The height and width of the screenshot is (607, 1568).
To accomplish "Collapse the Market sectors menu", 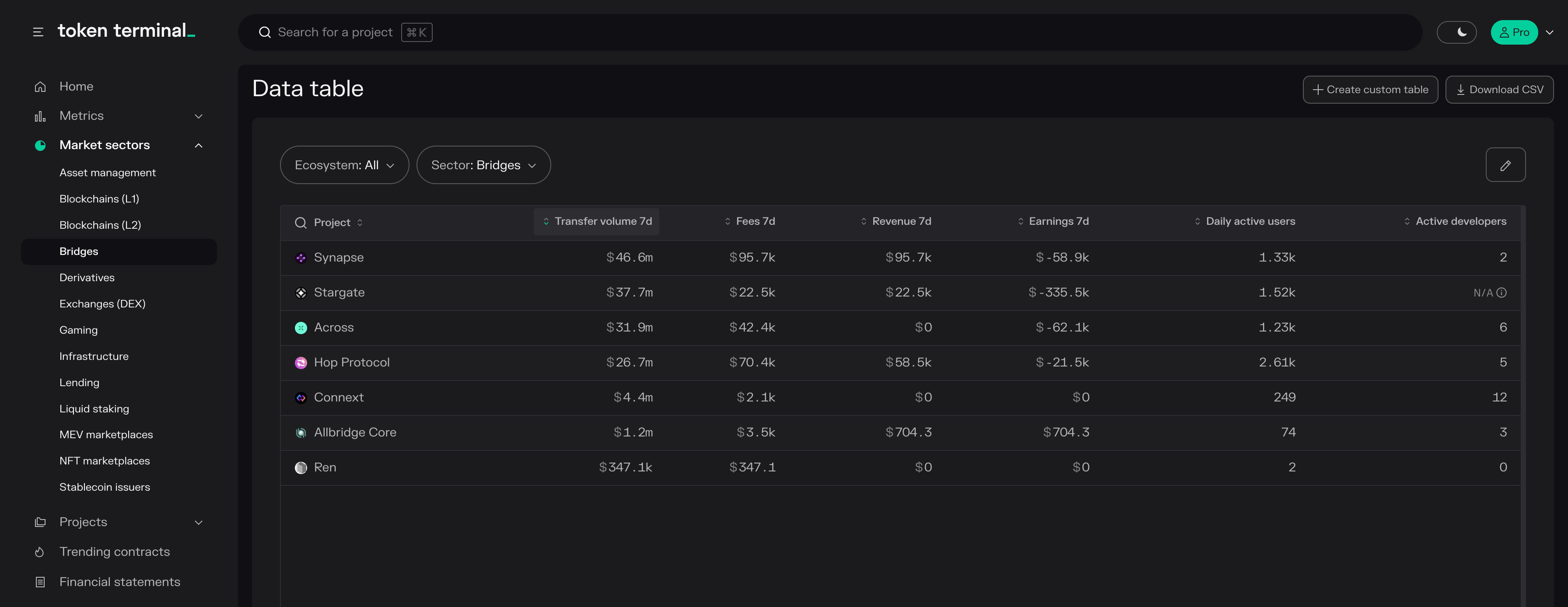I will pos(199,145).
